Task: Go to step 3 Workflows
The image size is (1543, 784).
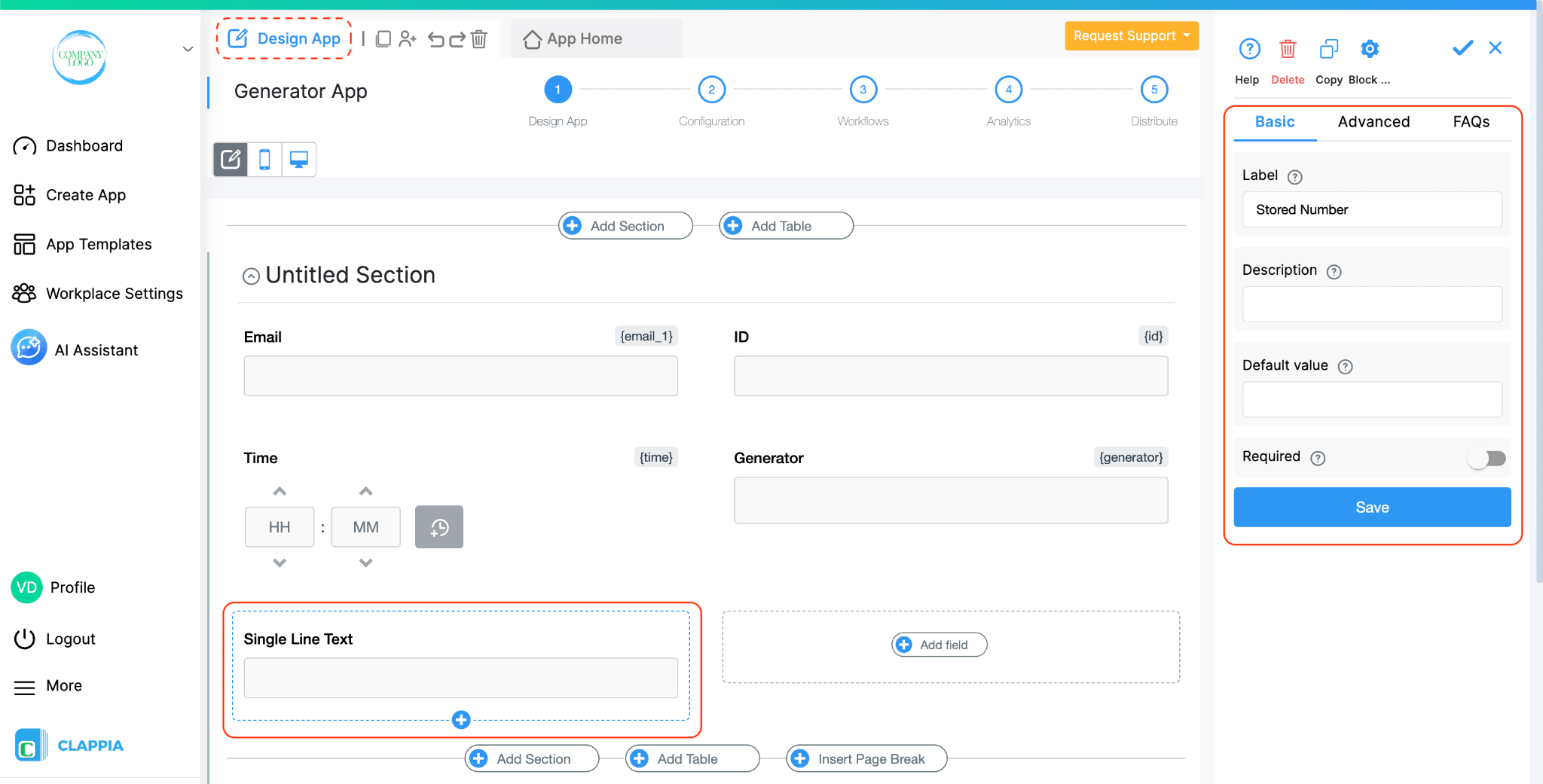Action: 863,90
